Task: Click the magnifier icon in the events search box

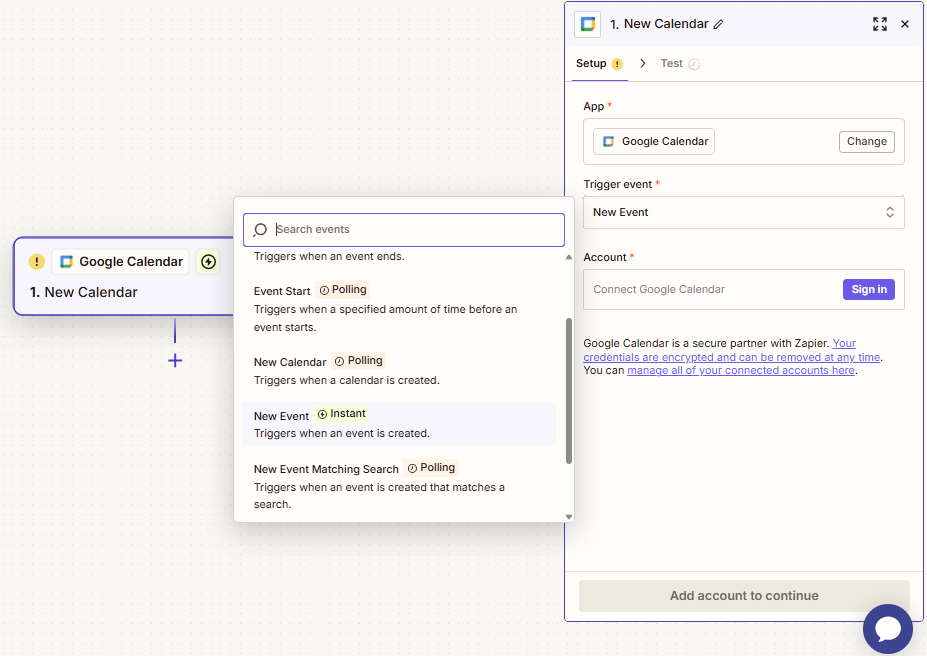Action: pyautogui.click(x=260, y=230)
